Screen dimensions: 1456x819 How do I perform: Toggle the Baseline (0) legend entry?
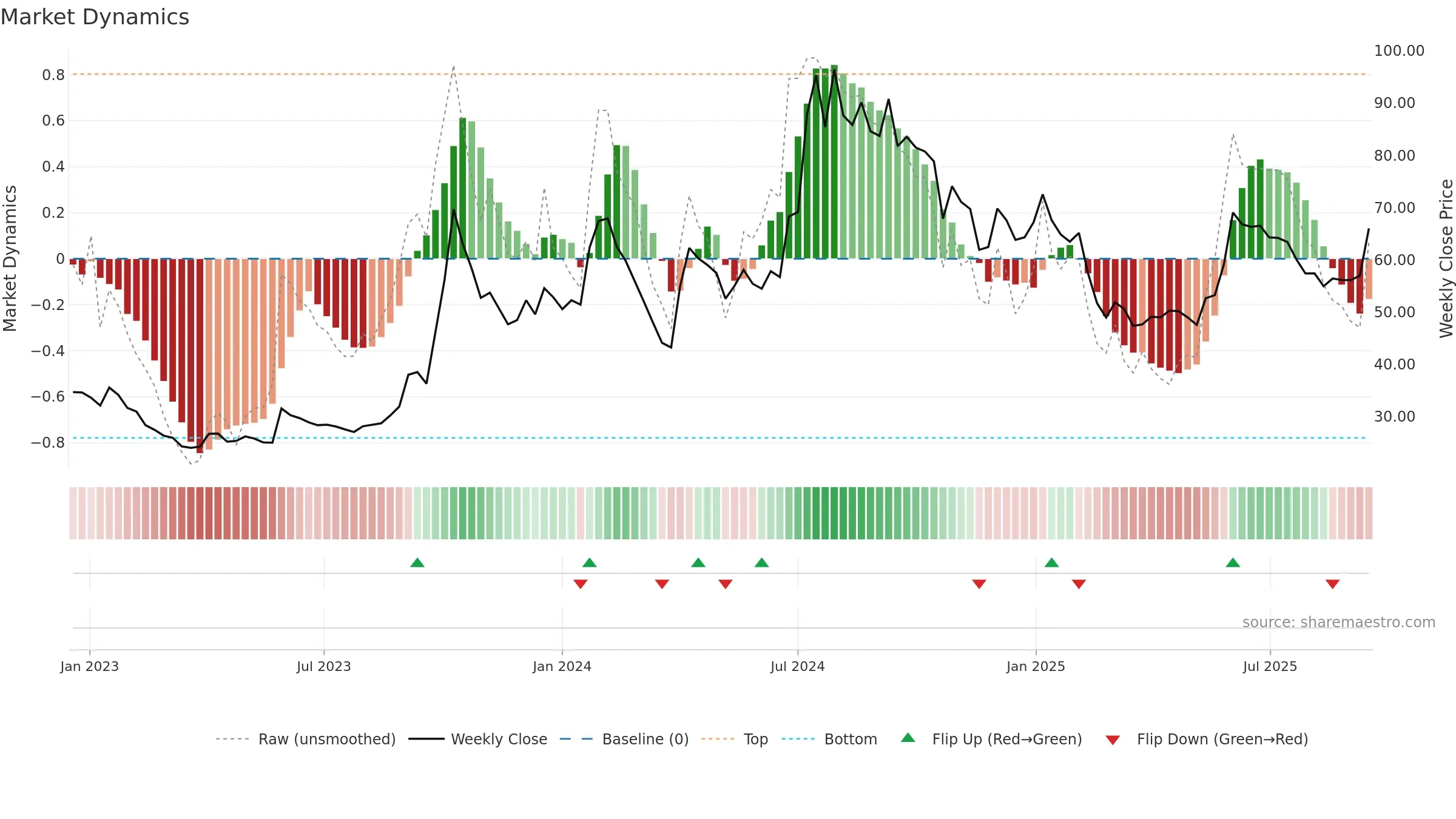624,739
